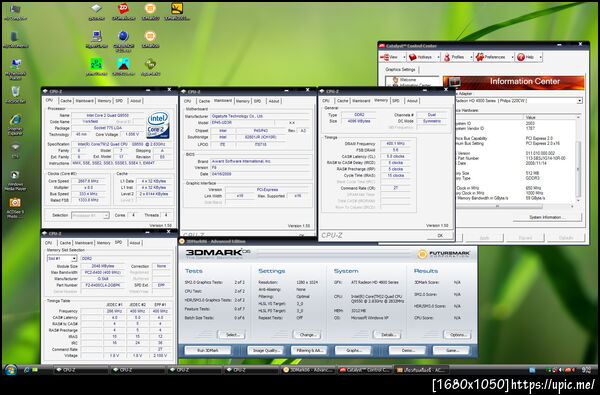This screenshot has width=600, height=395.
Task: Open the Graphics Settings tab in Catalyst
Action: tap(400, 69)
